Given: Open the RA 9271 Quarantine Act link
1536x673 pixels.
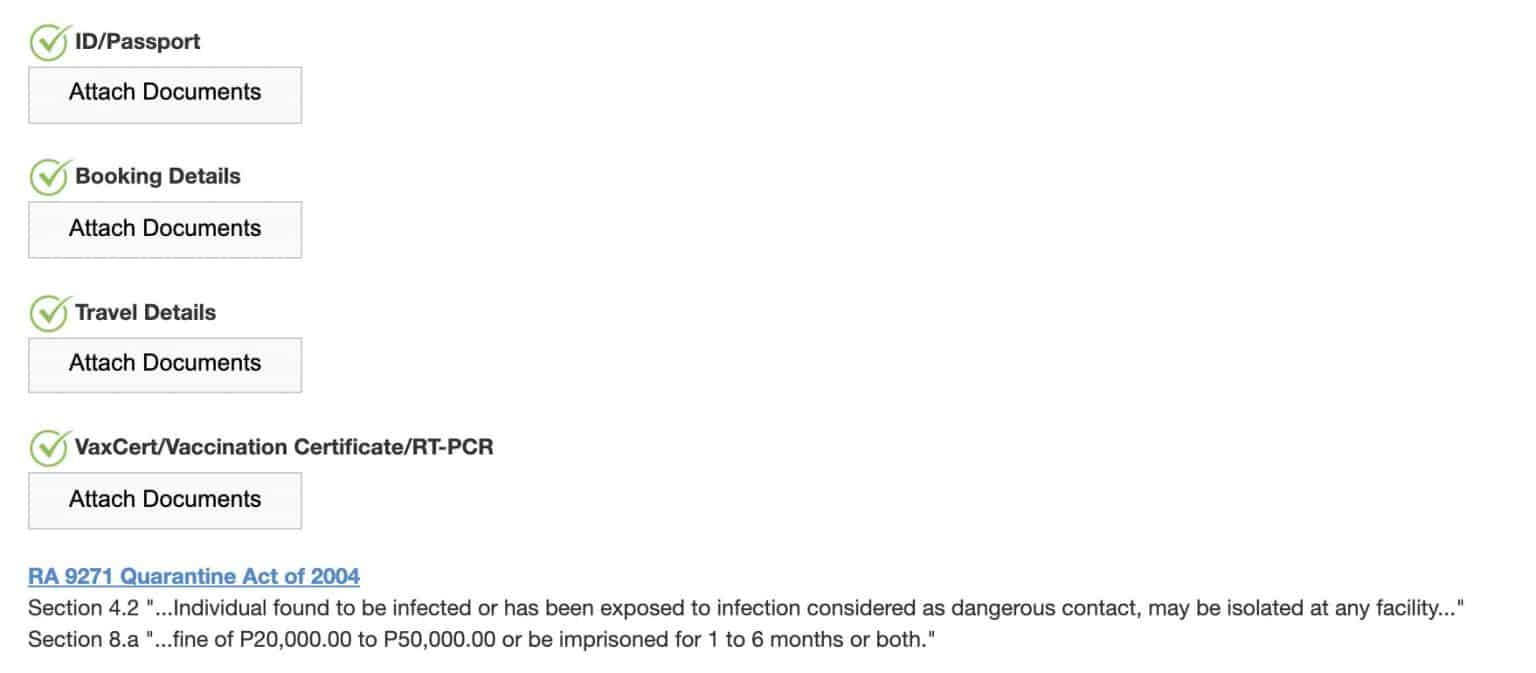Looking at the screenshot, I should point(194,577).
